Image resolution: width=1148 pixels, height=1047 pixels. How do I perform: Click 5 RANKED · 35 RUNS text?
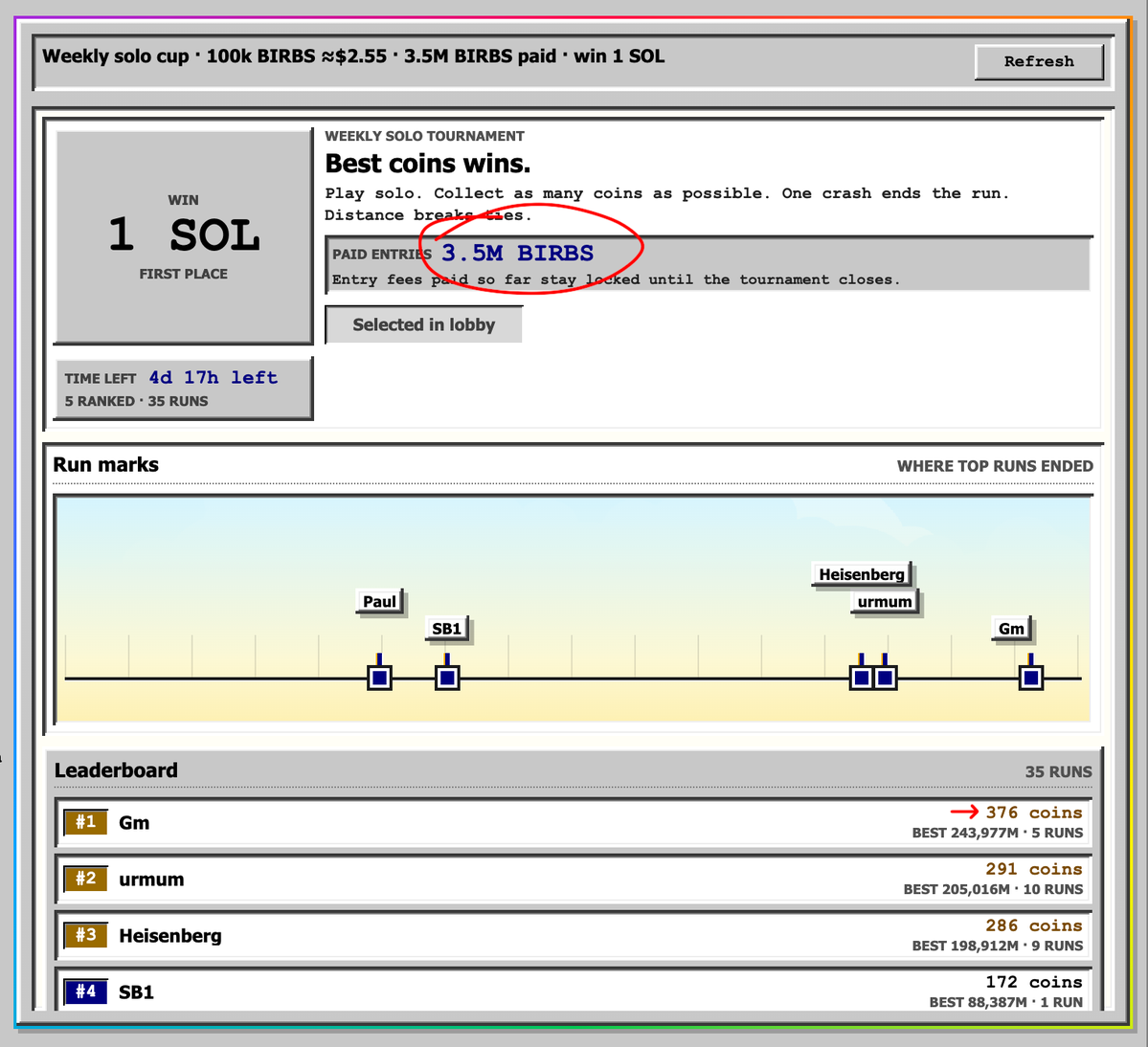(x=136, y=401)
